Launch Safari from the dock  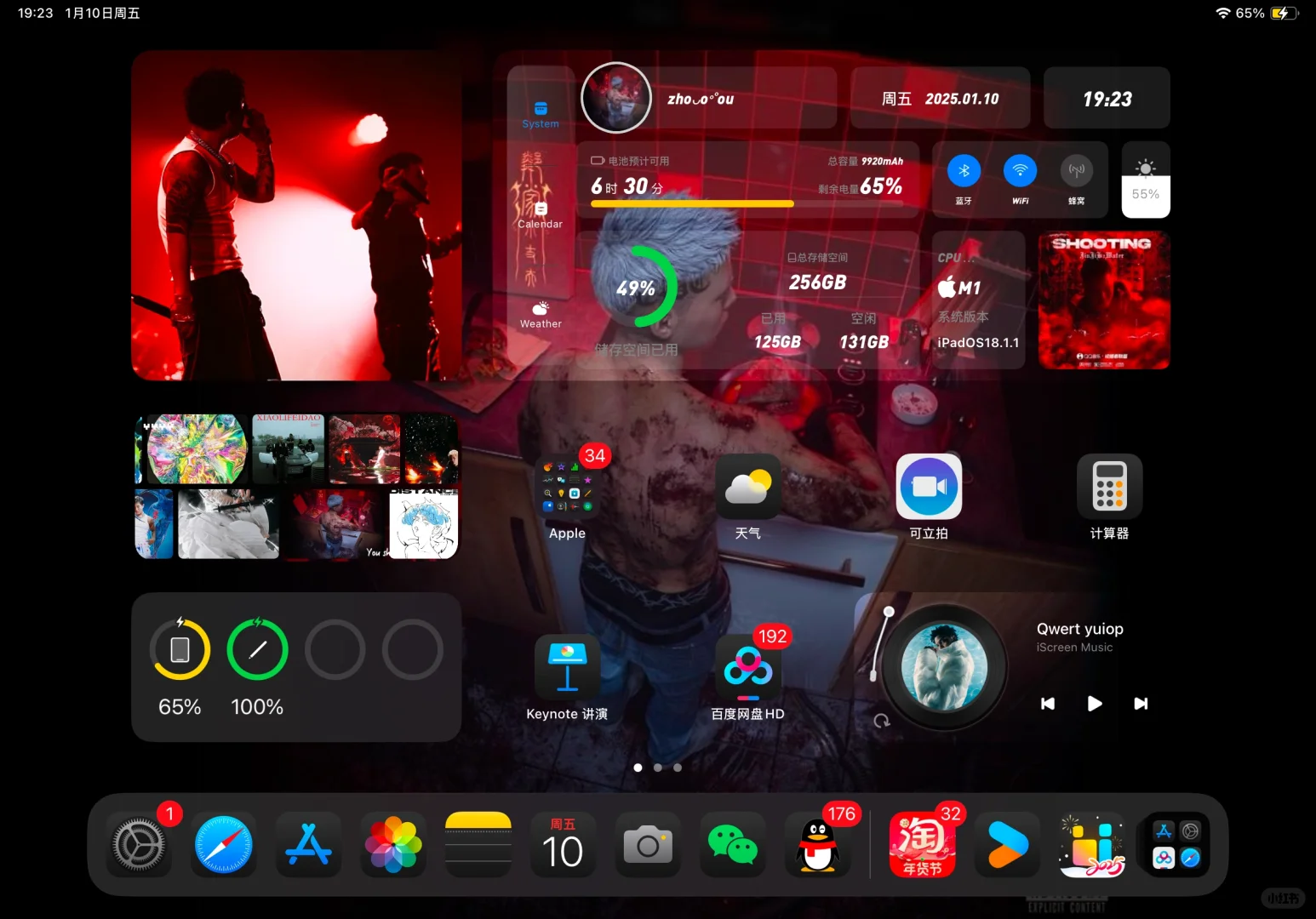point(224,845)
